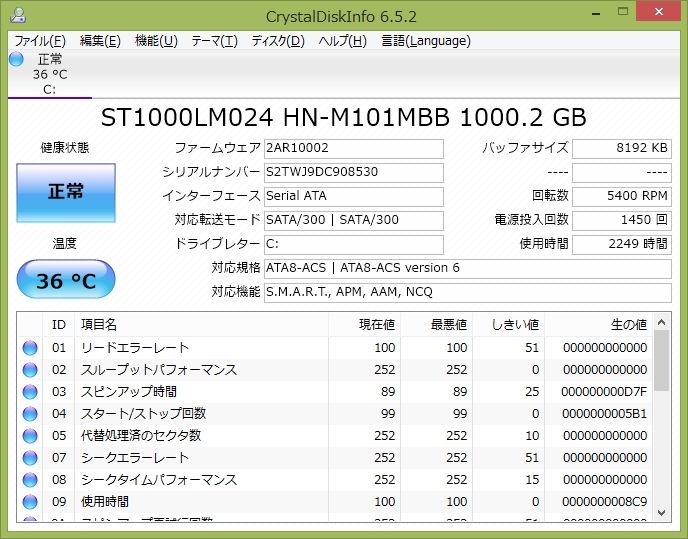Image resolution: width=688 pixels, height=539 pixels.
Task: Open the 編集(E) menu
Action: 100,41
